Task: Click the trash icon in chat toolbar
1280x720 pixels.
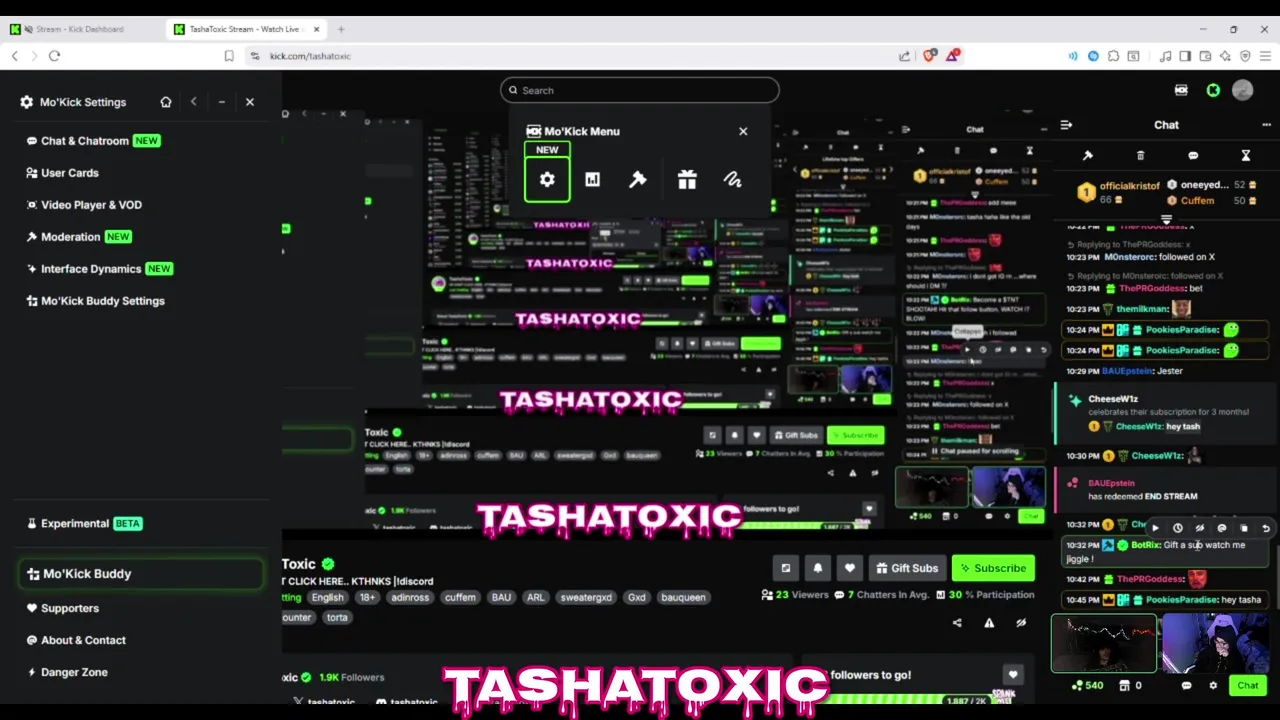Action: [1140, 156]
